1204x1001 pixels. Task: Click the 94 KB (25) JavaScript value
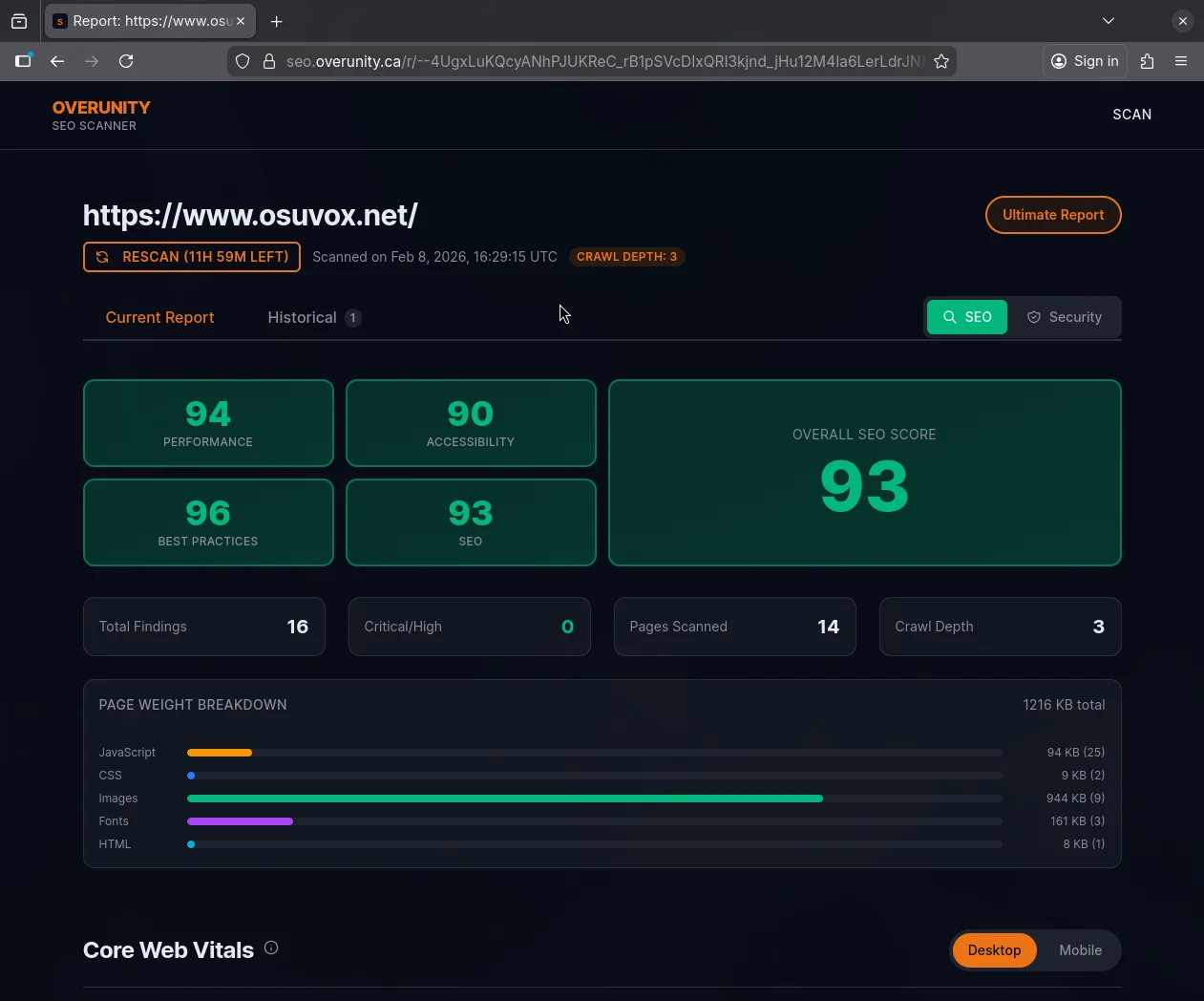coord(1076,753)
